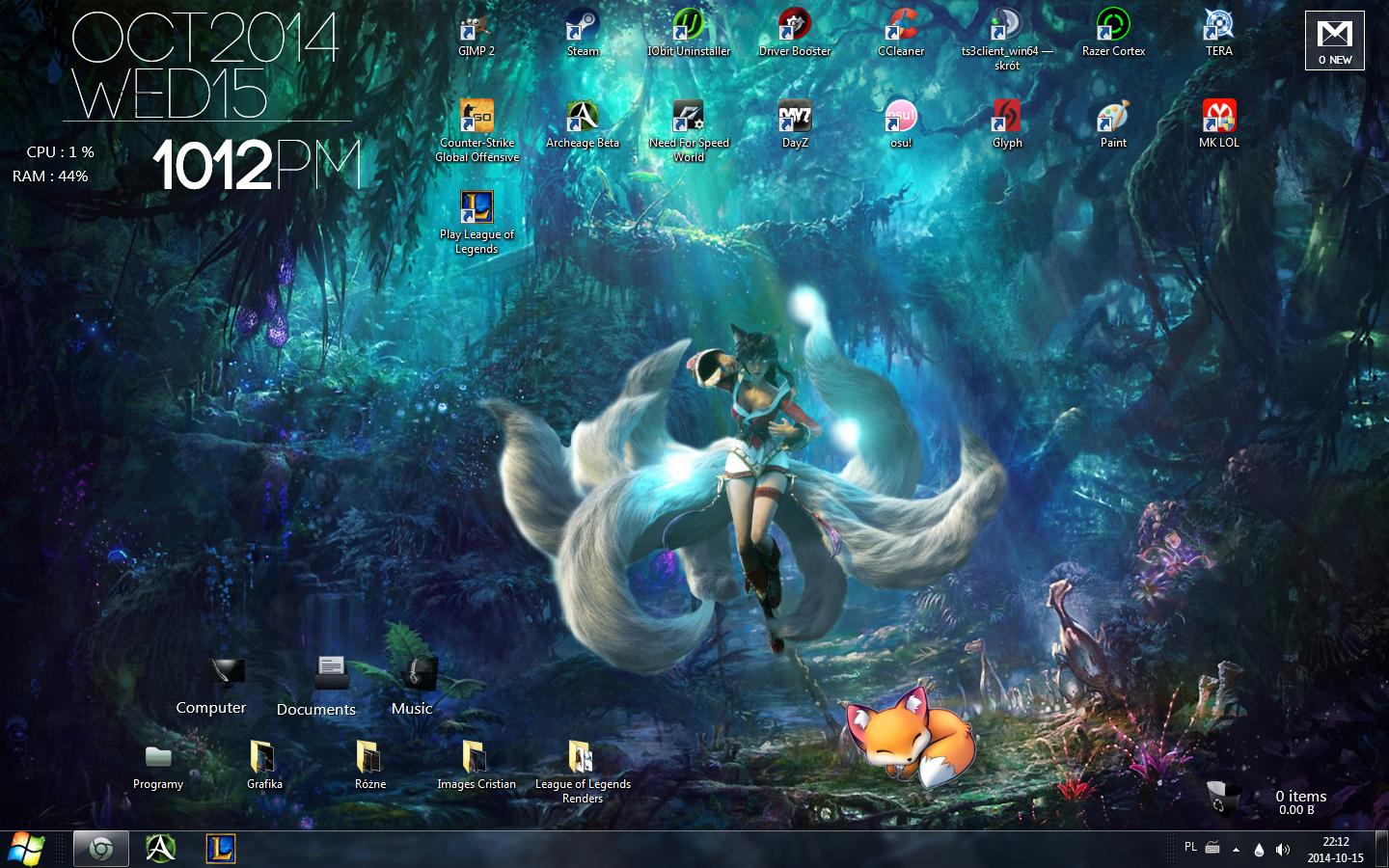Open the Razer Cortex shortcut
The width and height of the screenshot is (1389, 868).
1113,33
